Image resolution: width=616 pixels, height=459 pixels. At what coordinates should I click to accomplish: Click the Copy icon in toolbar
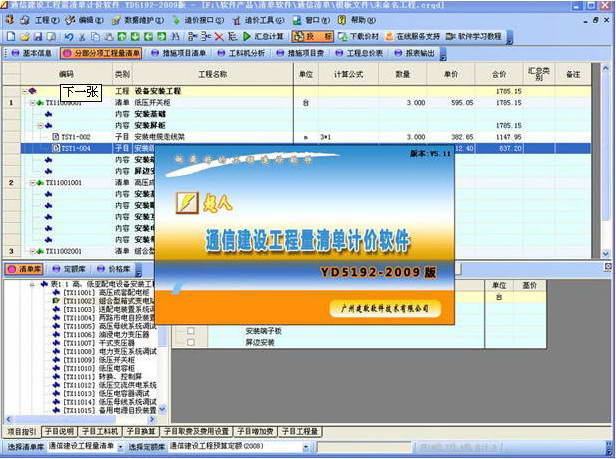point(95,37)
